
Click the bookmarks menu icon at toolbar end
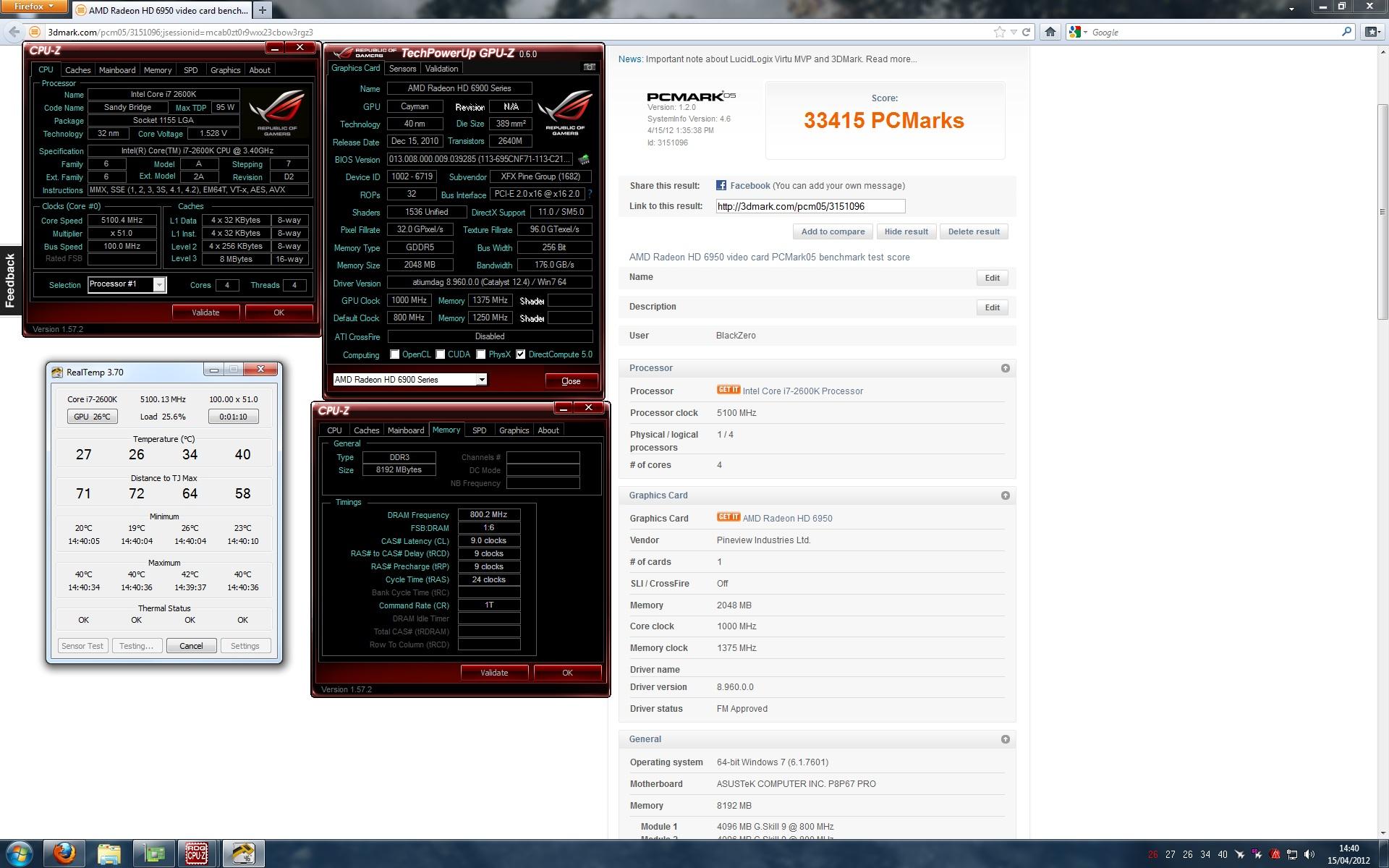(1372, 32)
